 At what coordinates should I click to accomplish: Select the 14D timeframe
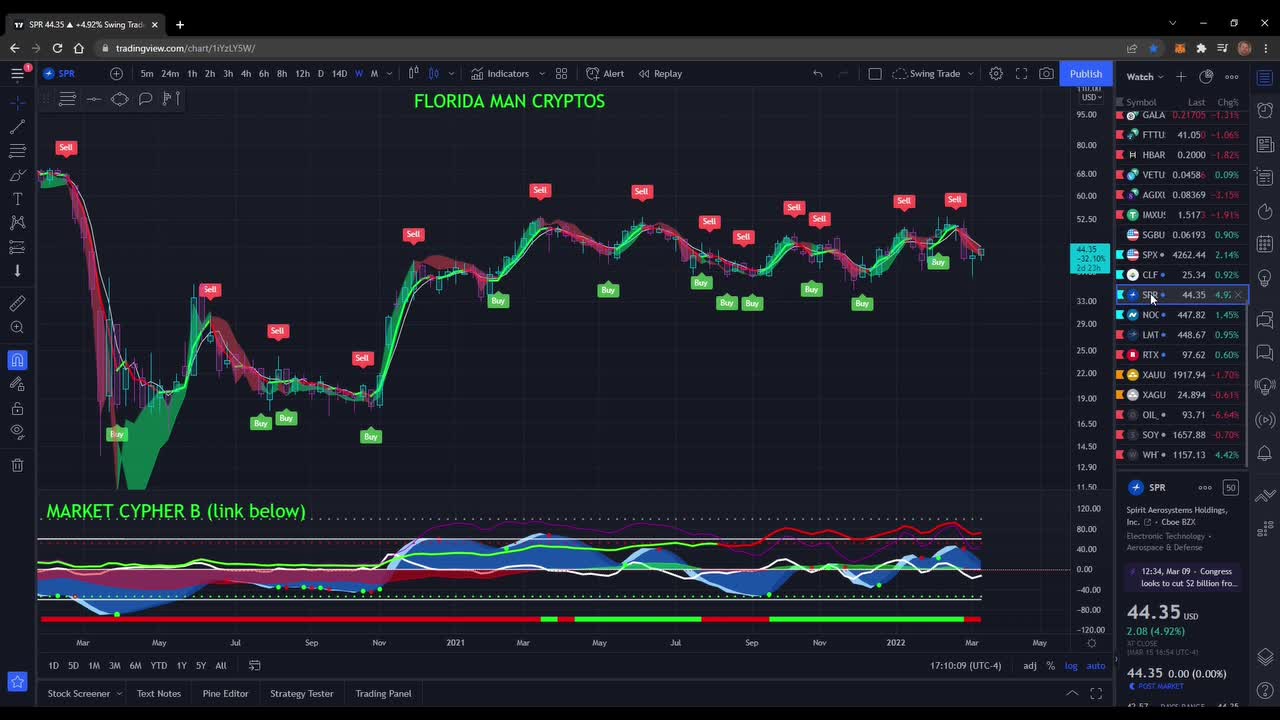pyautogui.click(x=339, y=73)
